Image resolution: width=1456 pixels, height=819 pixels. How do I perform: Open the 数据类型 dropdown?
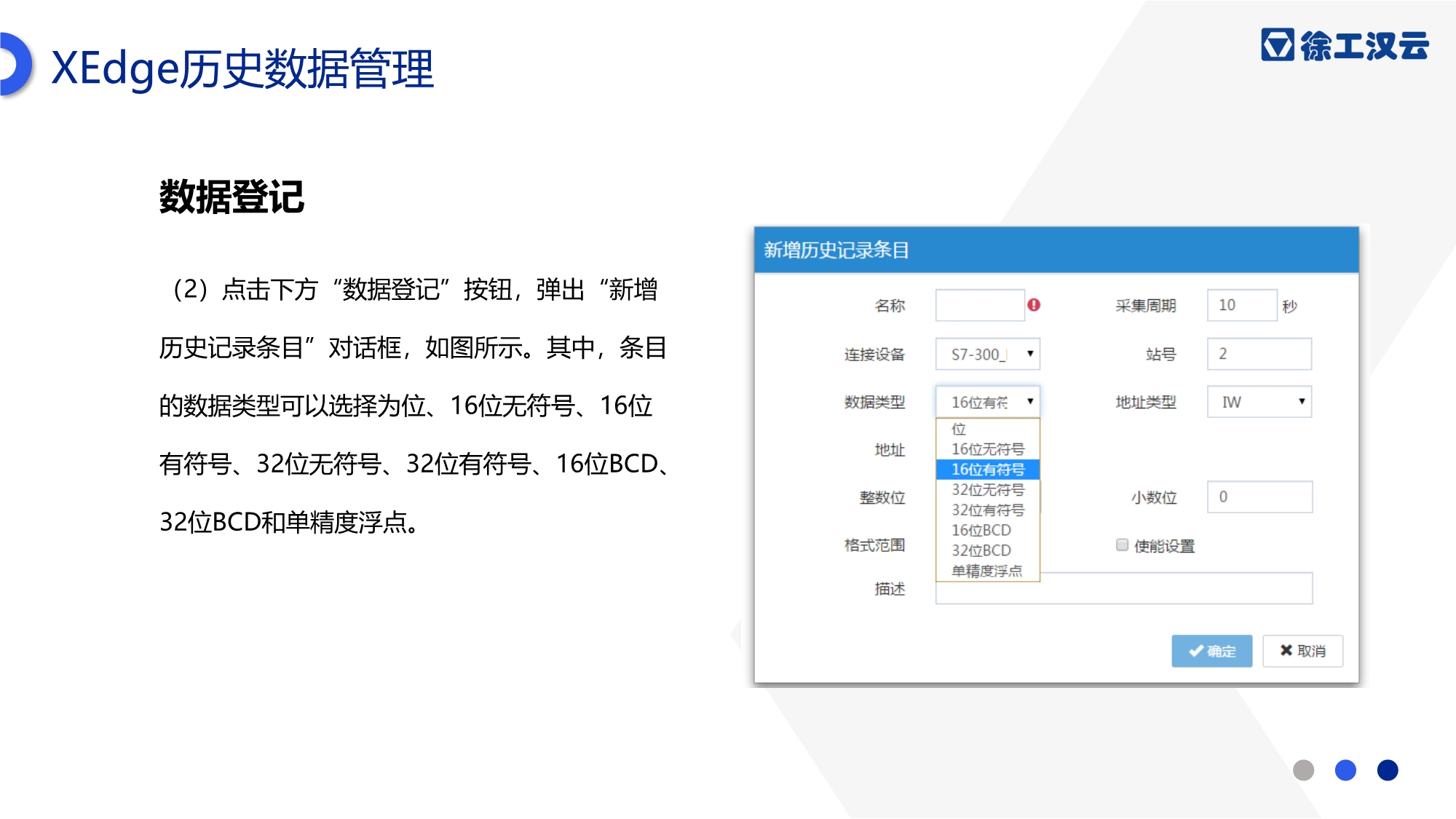pyautogui.click(x=988, y=402)
